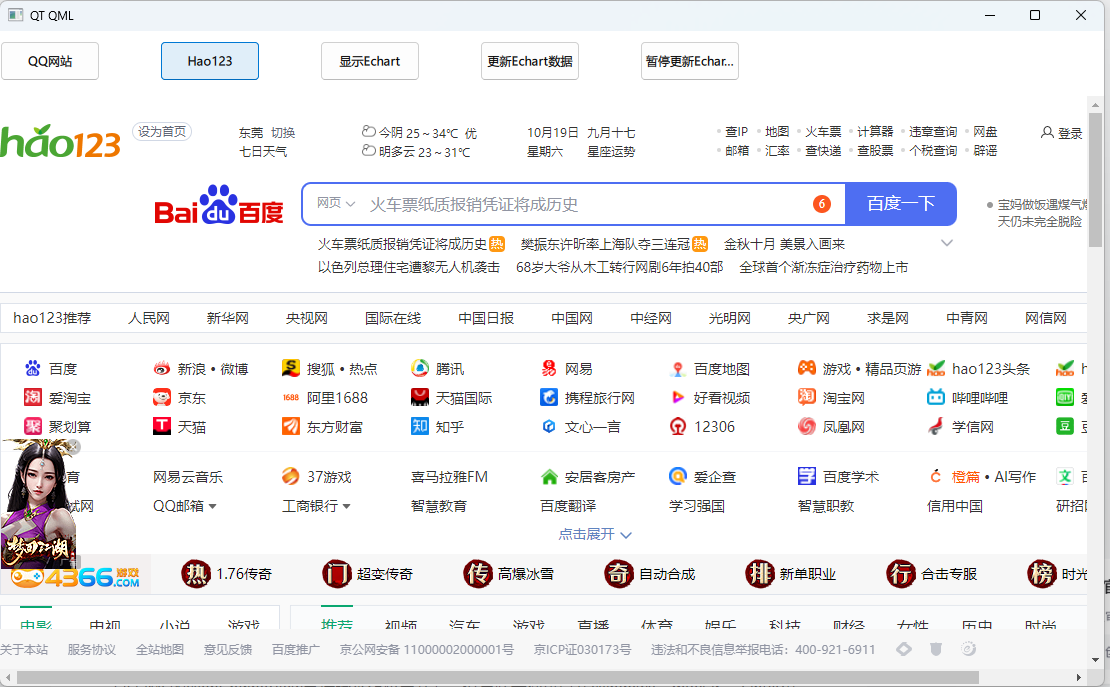The height and width of the screenshot is (687, 1110).
Task: Expand more sites via 点击展开
Action: 591,535
